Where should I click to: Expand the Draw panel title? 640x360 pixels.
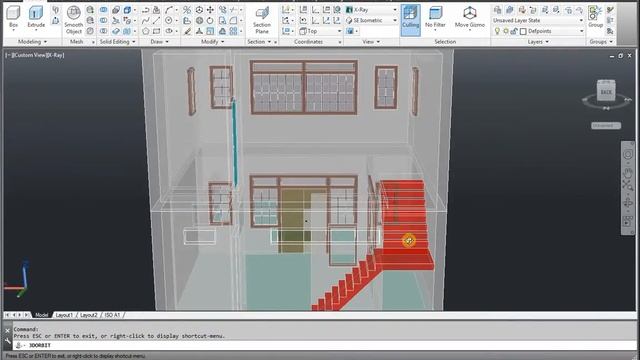pyautogui.click(x=160, y=42)
